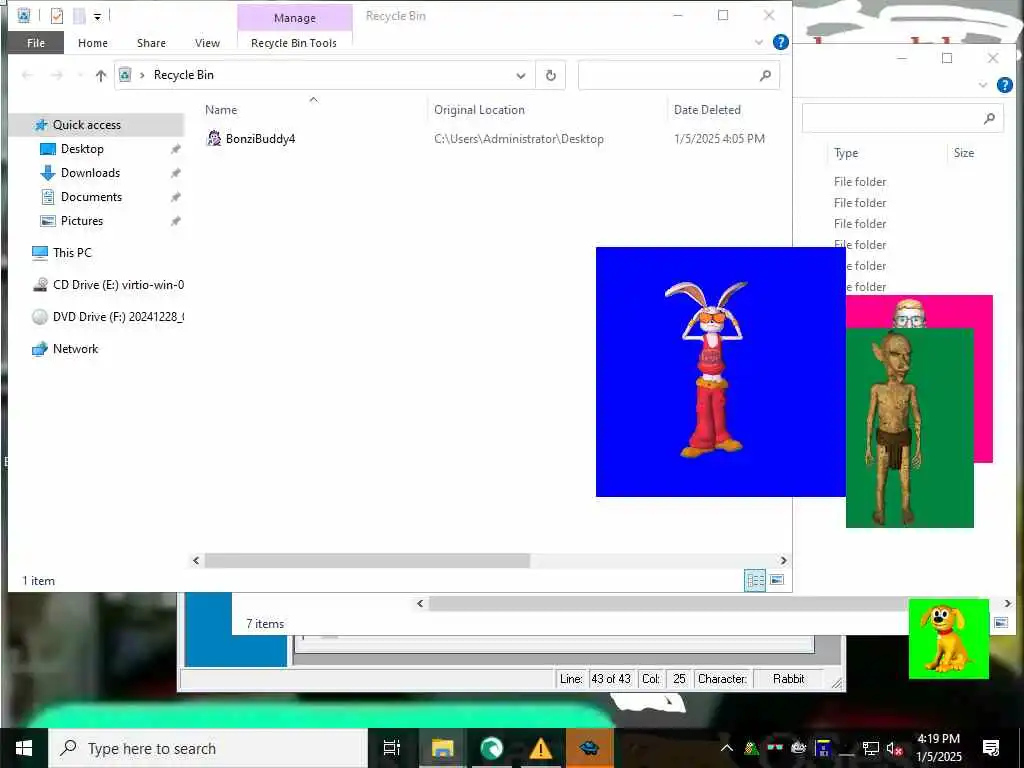Click the Recycle Bin address bar icon
The height and width of the screenshot is (768, 1024).
click(x=125, y=75)
